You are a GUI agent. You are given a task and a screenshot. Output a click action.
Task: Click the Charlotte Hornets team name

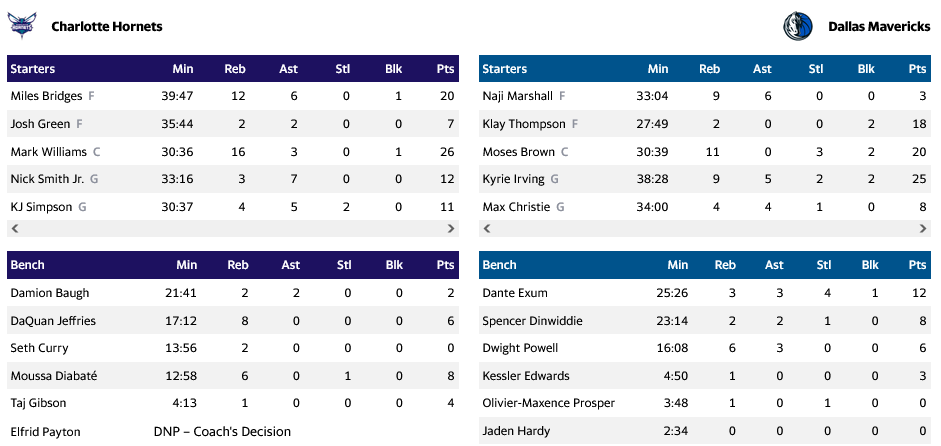pos(107,27)
